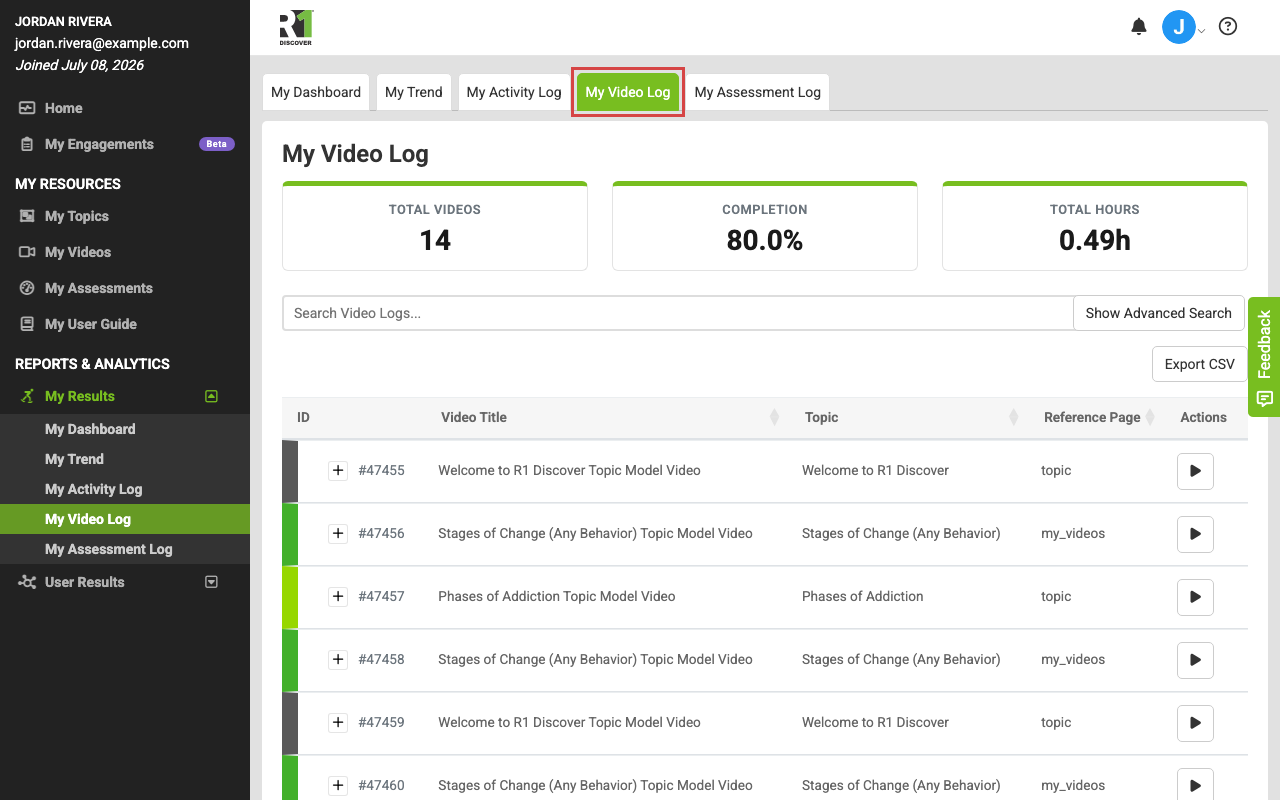Click the User Results network icon
The image size is (1280, 800).
(27, 582)
